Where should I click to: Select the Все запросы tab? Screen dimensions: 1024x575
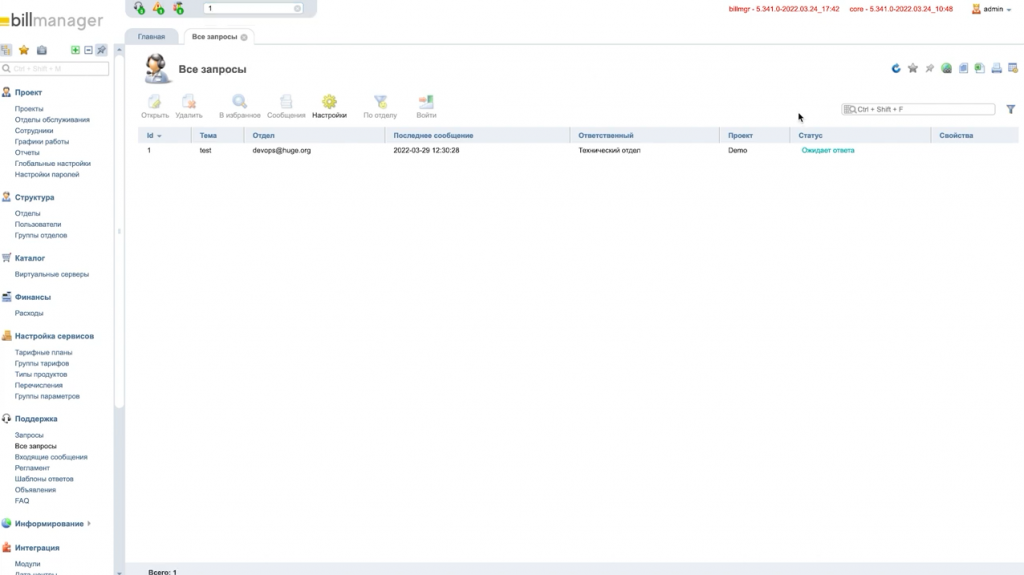[x=214, y=37]
